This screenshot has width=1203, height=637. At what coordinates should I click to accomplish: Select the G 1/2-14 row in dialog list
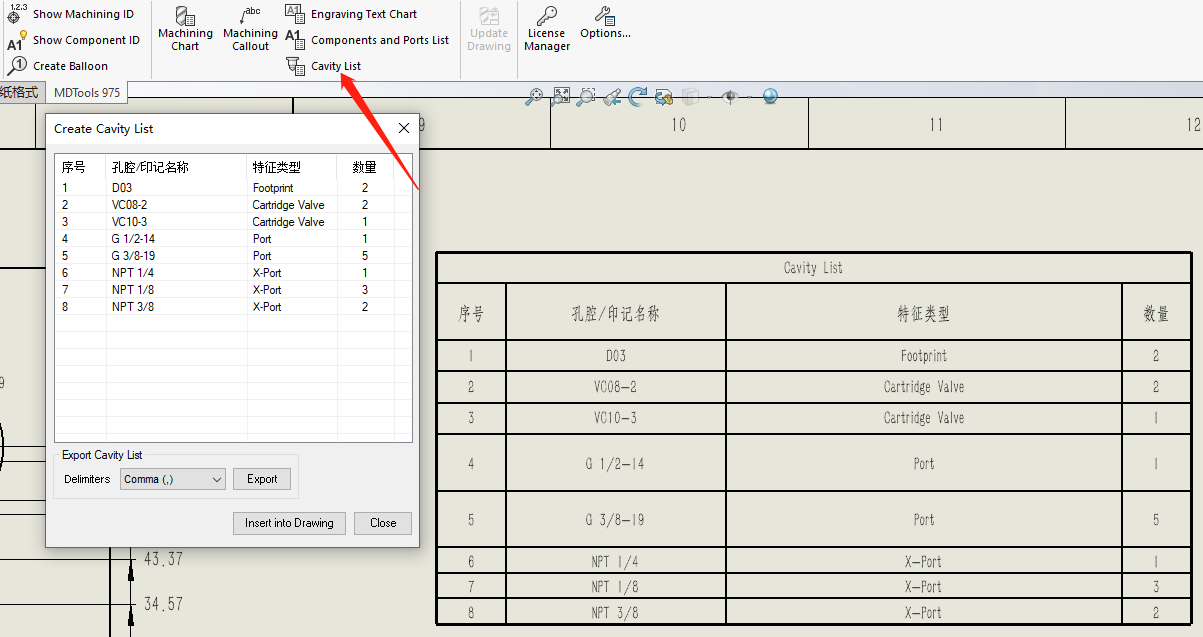click(x=232, y=239)
